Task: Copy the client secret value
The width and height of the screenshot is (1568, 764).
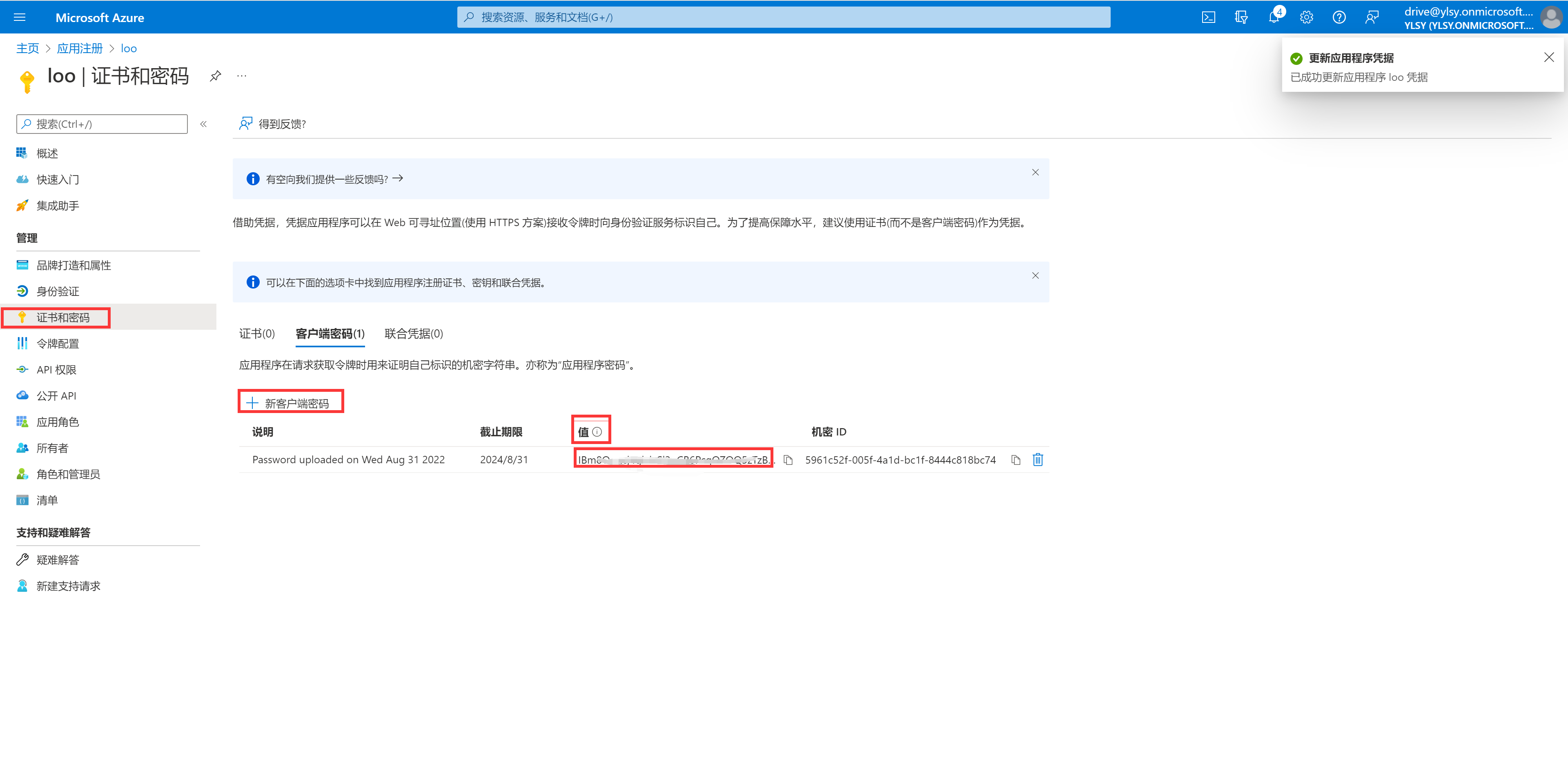Action: coord(788,460)
